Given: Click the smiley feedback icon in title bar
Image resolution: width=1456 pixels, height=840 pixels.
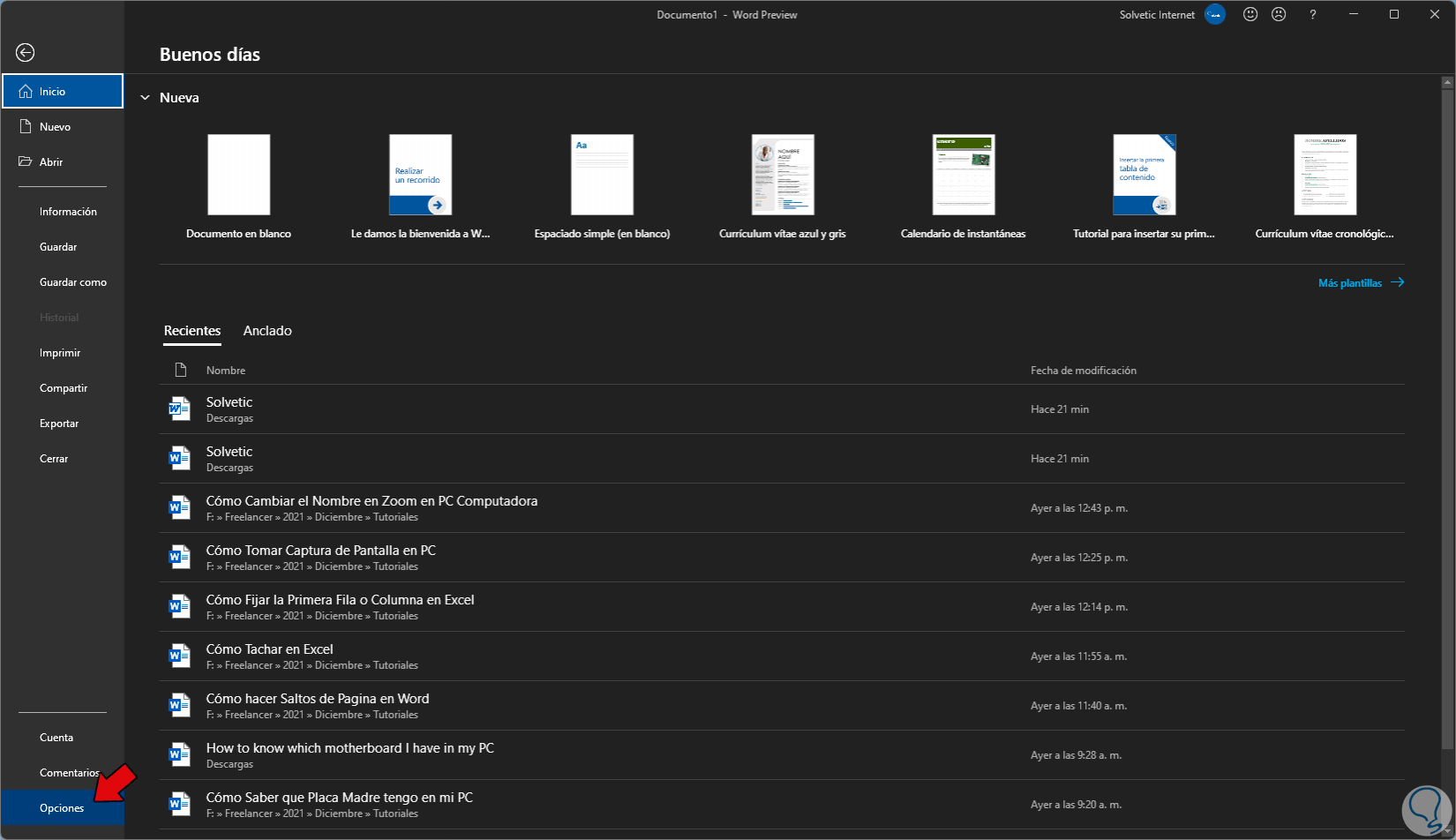Looking at the screenshot, I should click(x=1250, y=14).
